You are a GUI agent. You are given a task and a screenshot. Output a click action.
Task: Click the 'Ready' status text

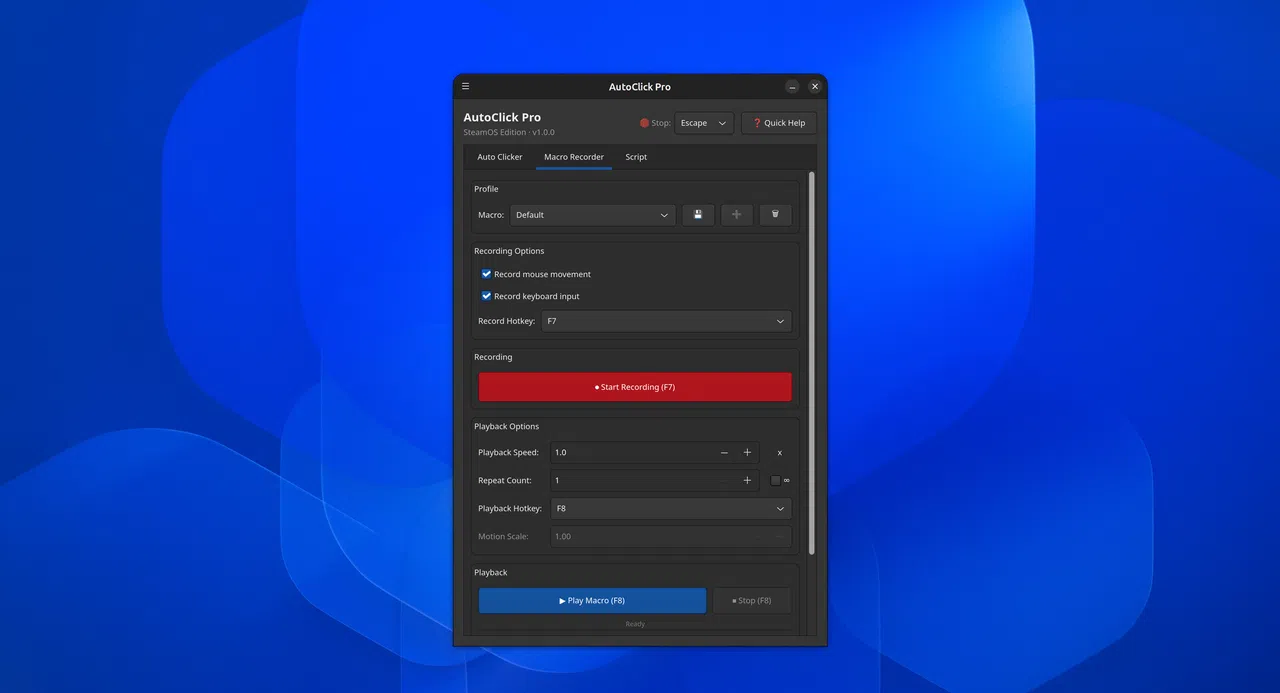point(635,624)
